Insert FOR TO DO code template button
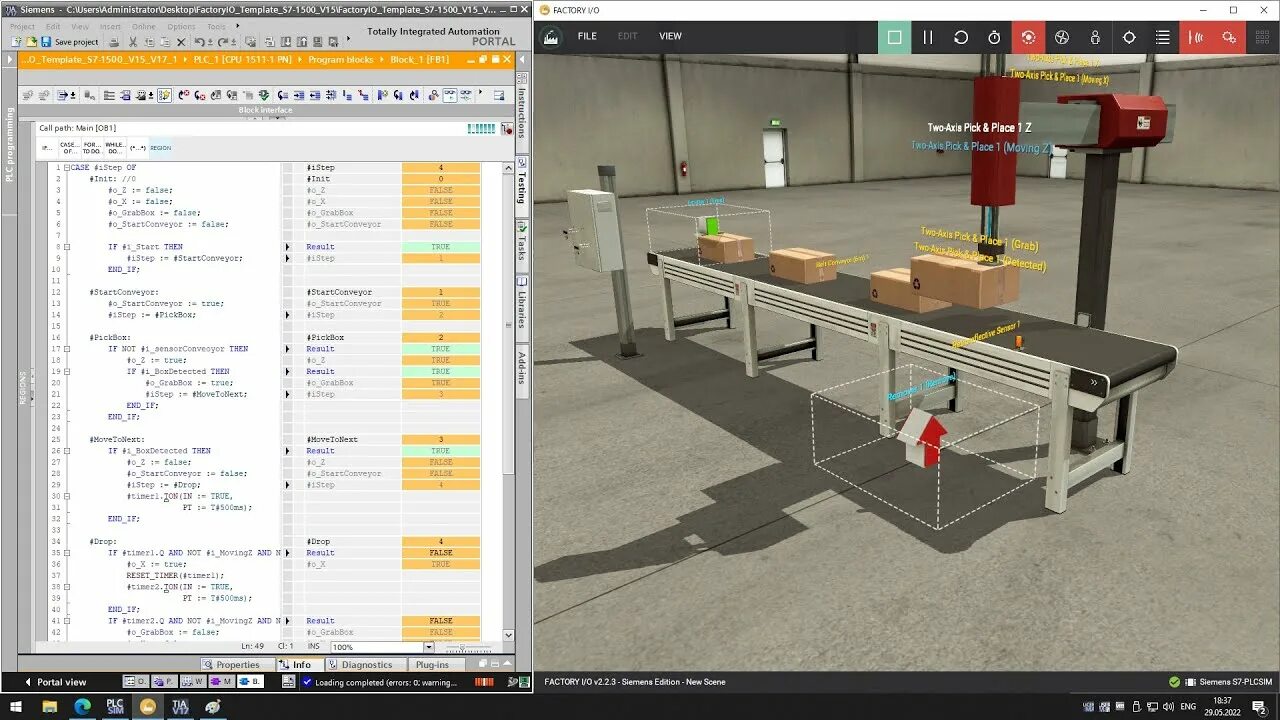 [92, 147]
